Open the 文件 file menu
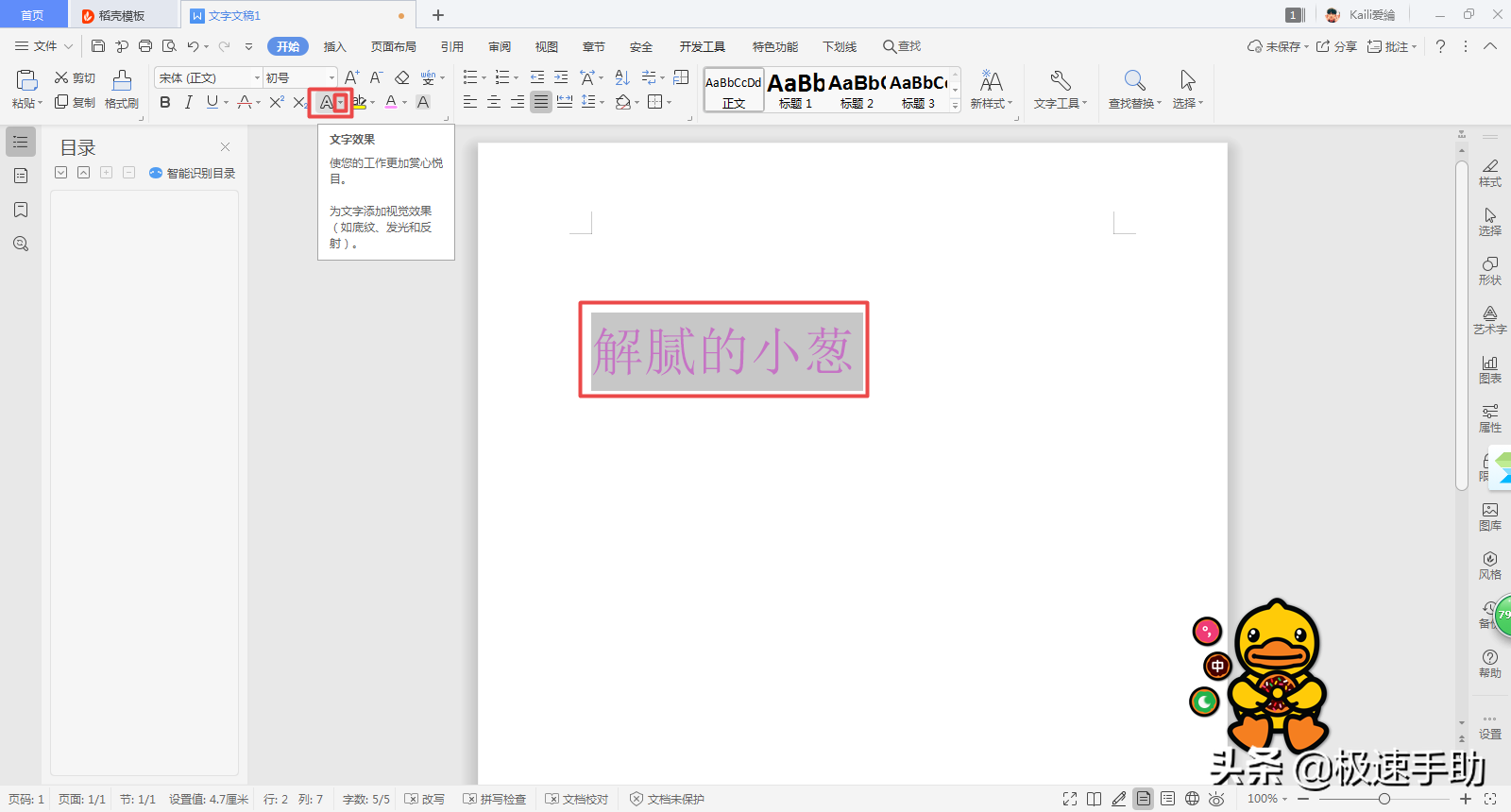 pyautogui.click(x=43, y=46)
